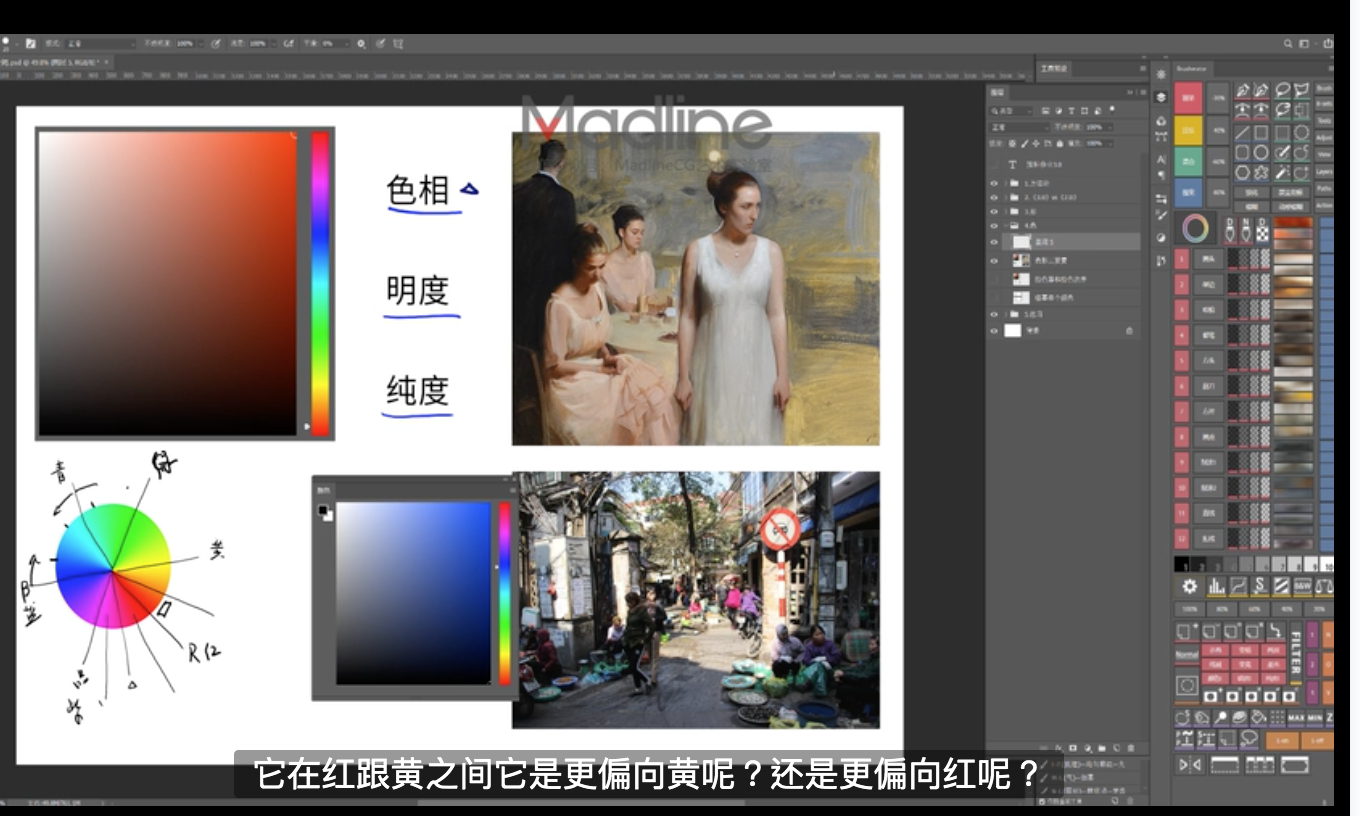Click the Normal blend button in Brusherator
This screenshot has width=1360, height=816.
click(1187, 655)
